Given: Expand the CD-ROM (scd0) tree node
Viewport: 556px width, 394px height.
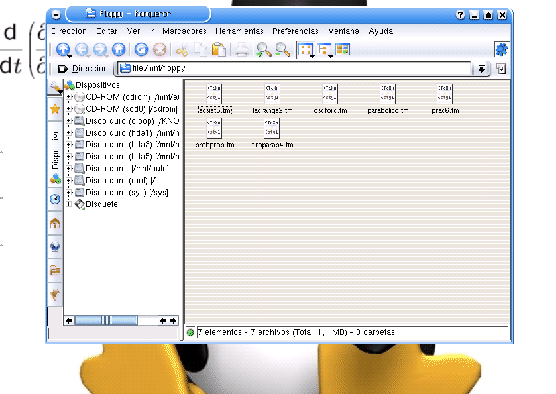Looking at the screenshot, I should (x=70, y=109).
